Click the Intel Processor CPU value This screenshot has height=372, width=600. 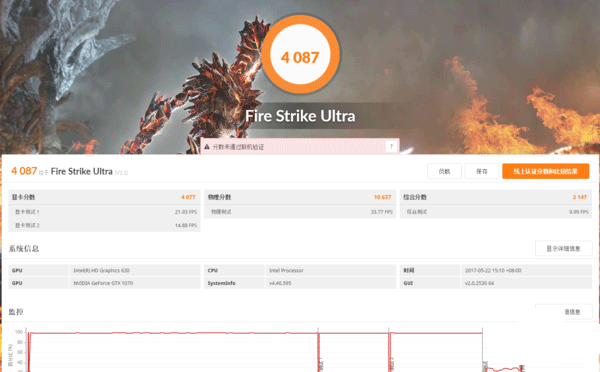pyautogui.click(x=286, y=270)
